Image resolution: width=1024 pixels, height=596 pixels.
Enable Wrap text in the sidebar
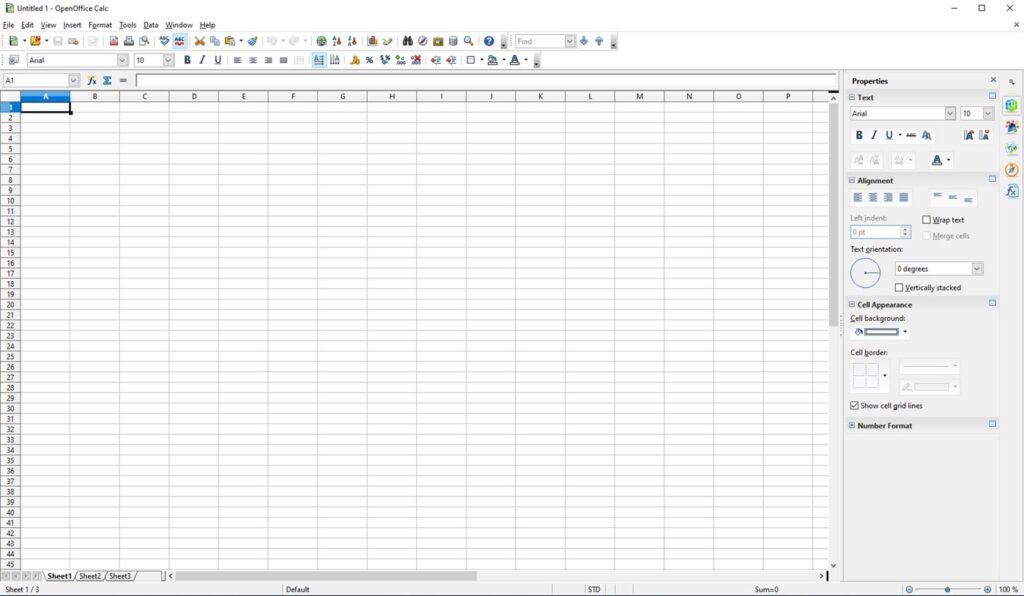tap(926, 219)
